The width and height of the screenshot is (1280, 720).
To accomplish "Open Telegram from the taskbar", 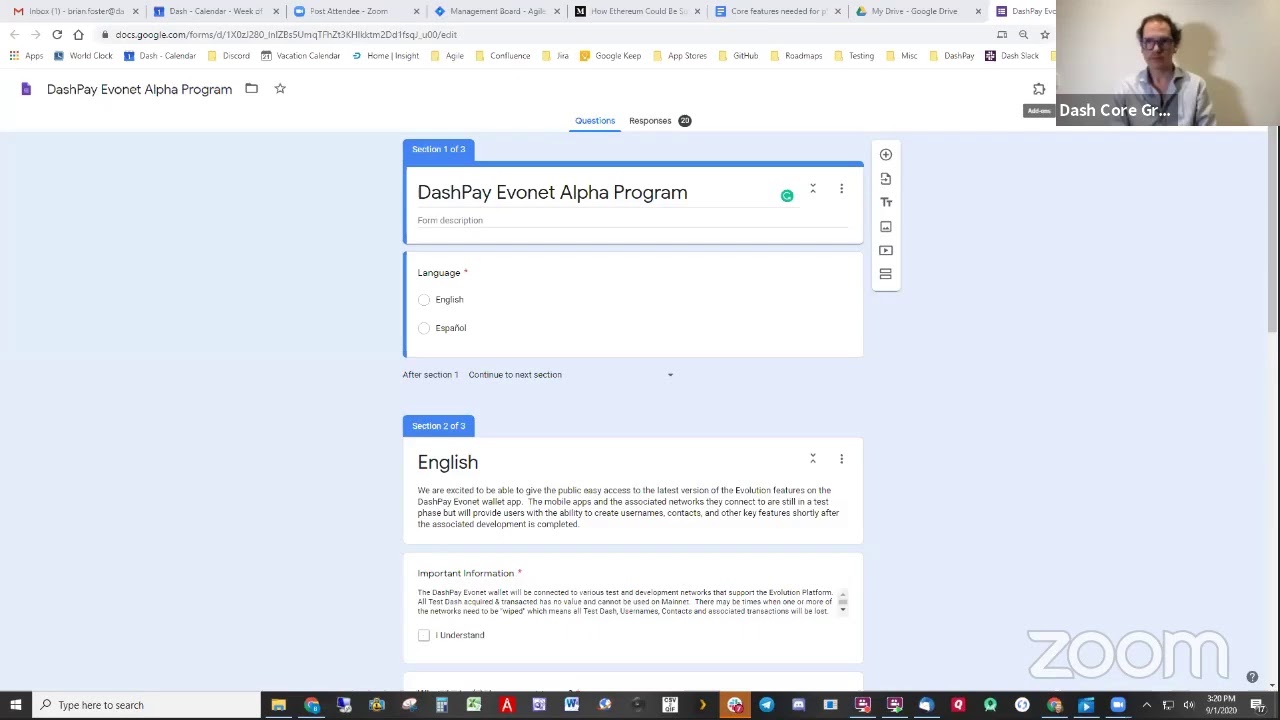I will click(766, 705).
